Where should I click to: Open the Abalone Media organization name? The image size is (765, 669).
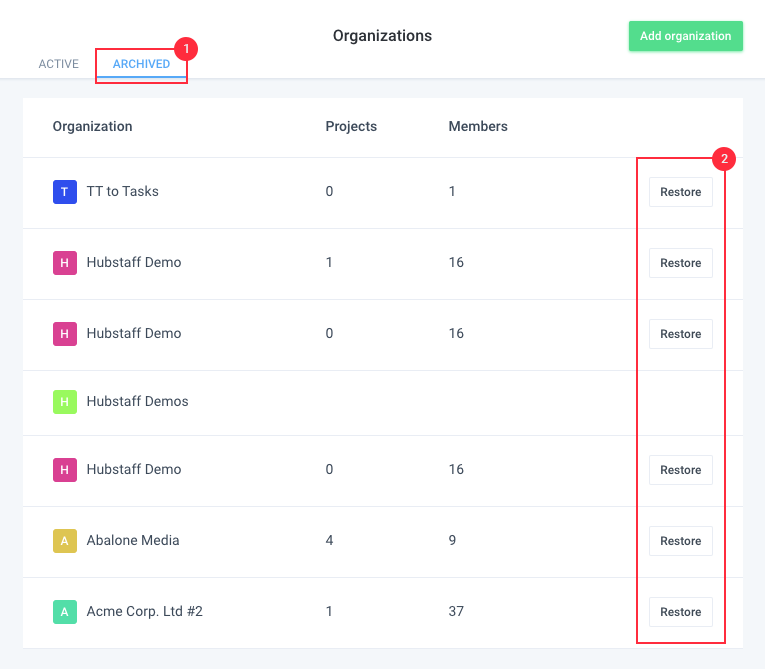[133, 540]
